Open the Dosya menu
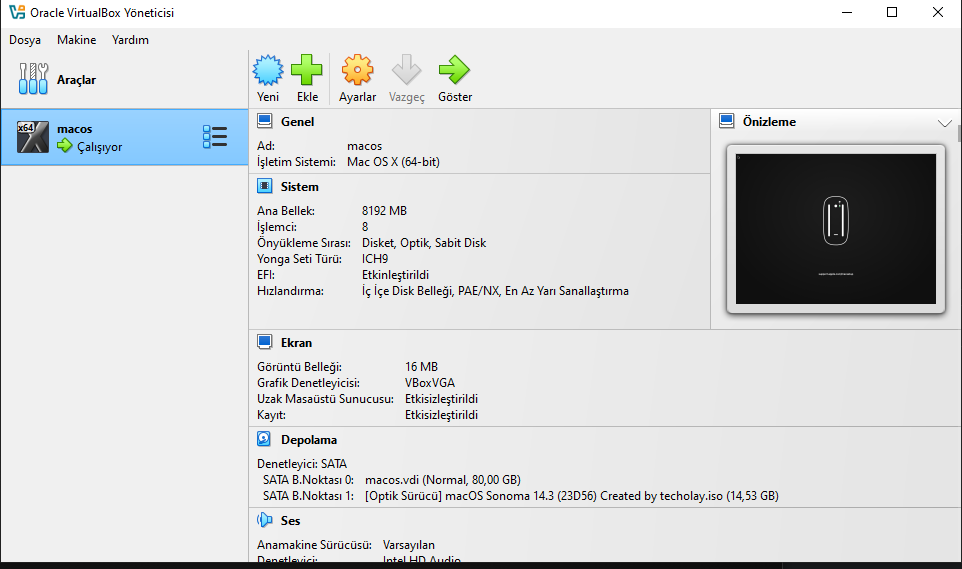The image size is (962, 569). 25,40
